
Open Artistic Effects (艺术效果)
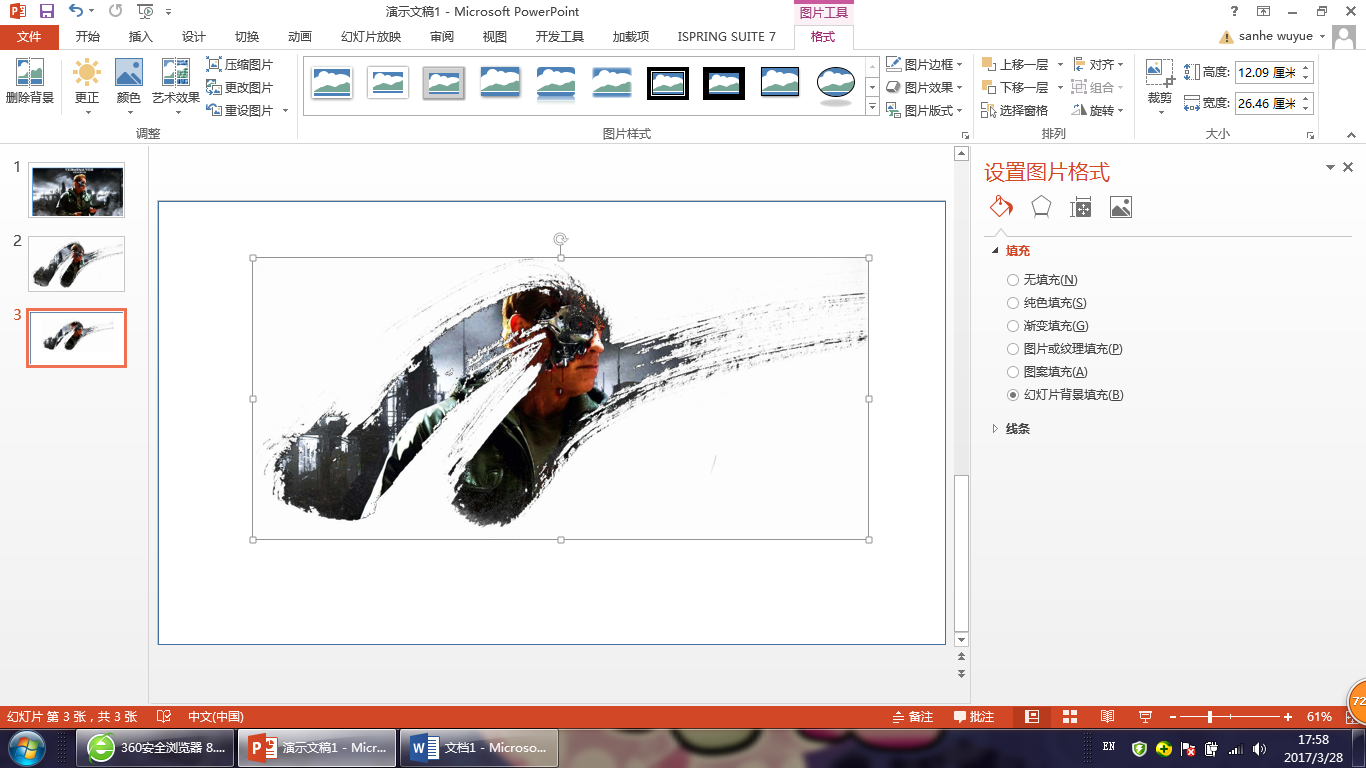[176, 84]
